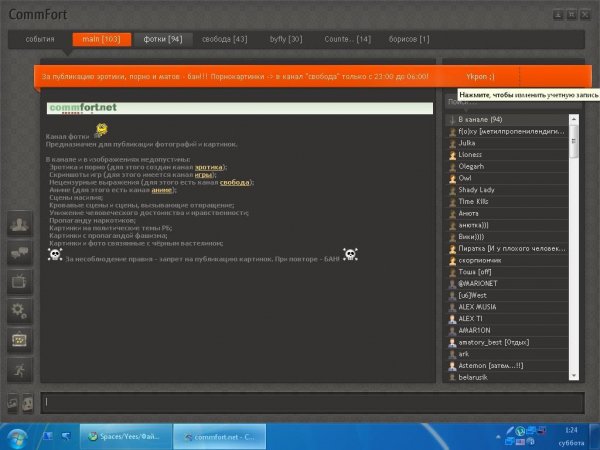600x450 pixels.
Task: Select user Shady Lady in list
Action: tap(508, 190)
